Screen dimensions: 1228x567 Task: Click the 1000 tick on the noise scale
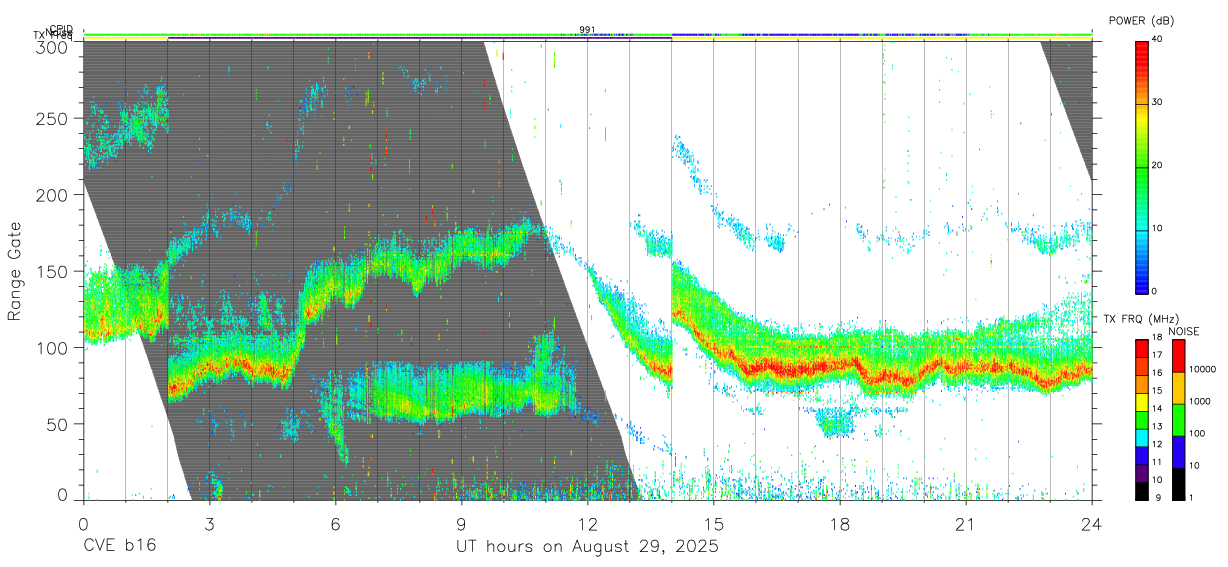[1199, 401]
